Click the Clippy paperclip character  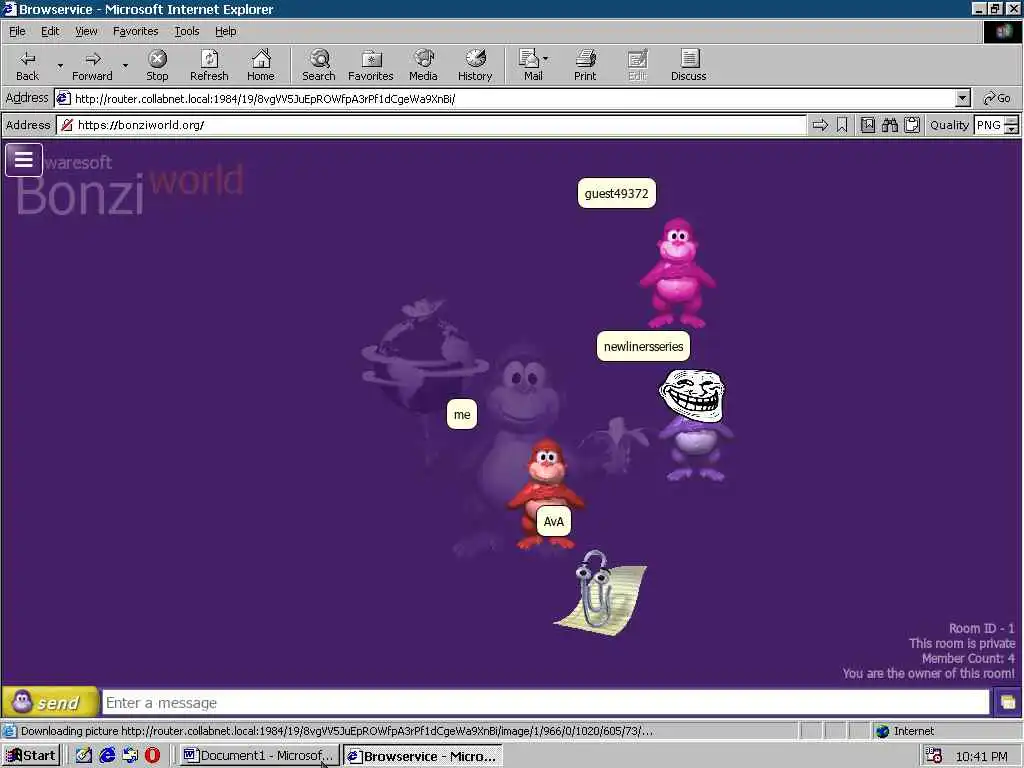[x=599, y=592]
